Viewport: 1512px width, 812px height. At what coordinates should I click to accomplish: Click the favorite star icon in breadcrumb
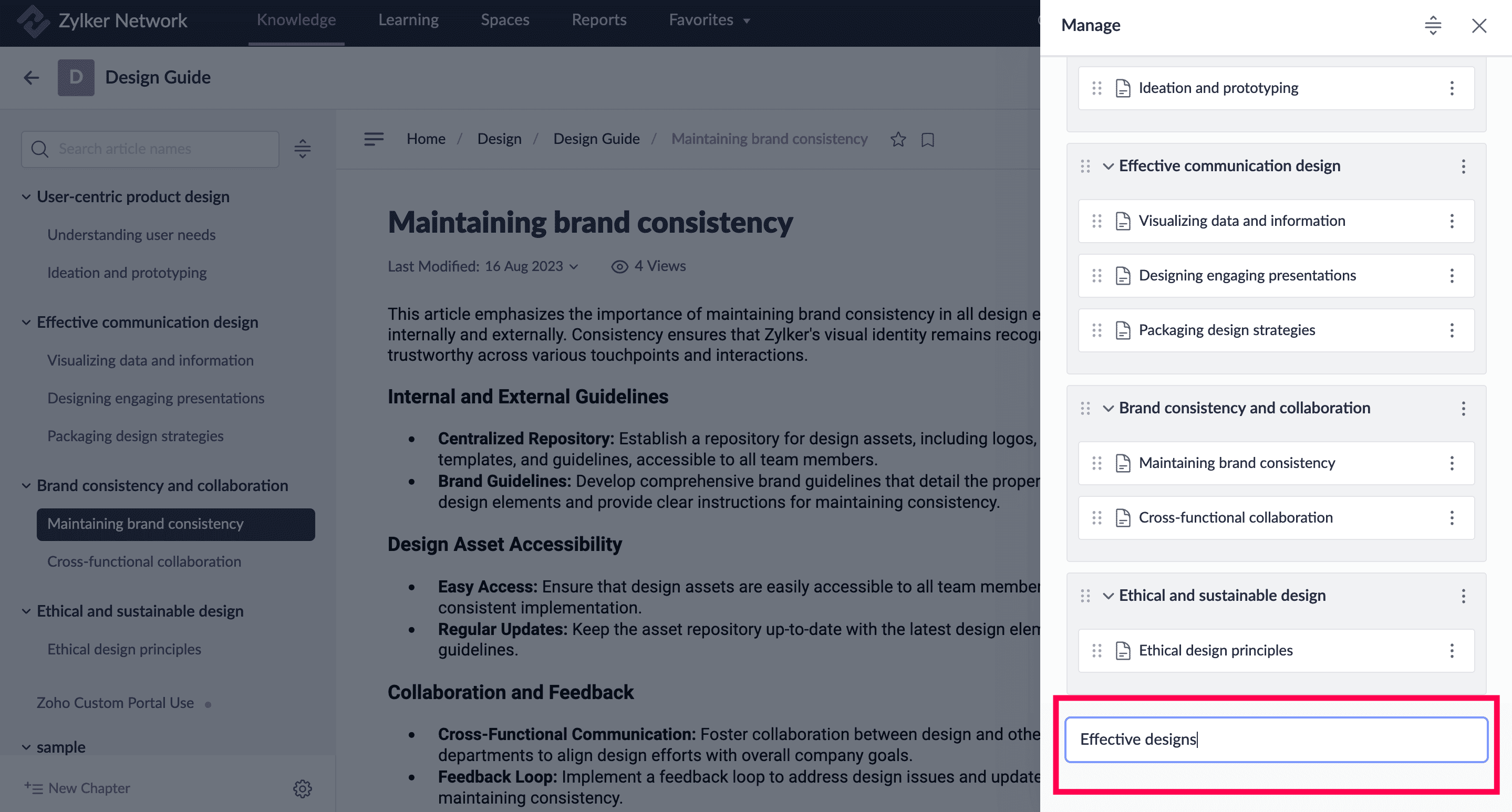point(897,139)
